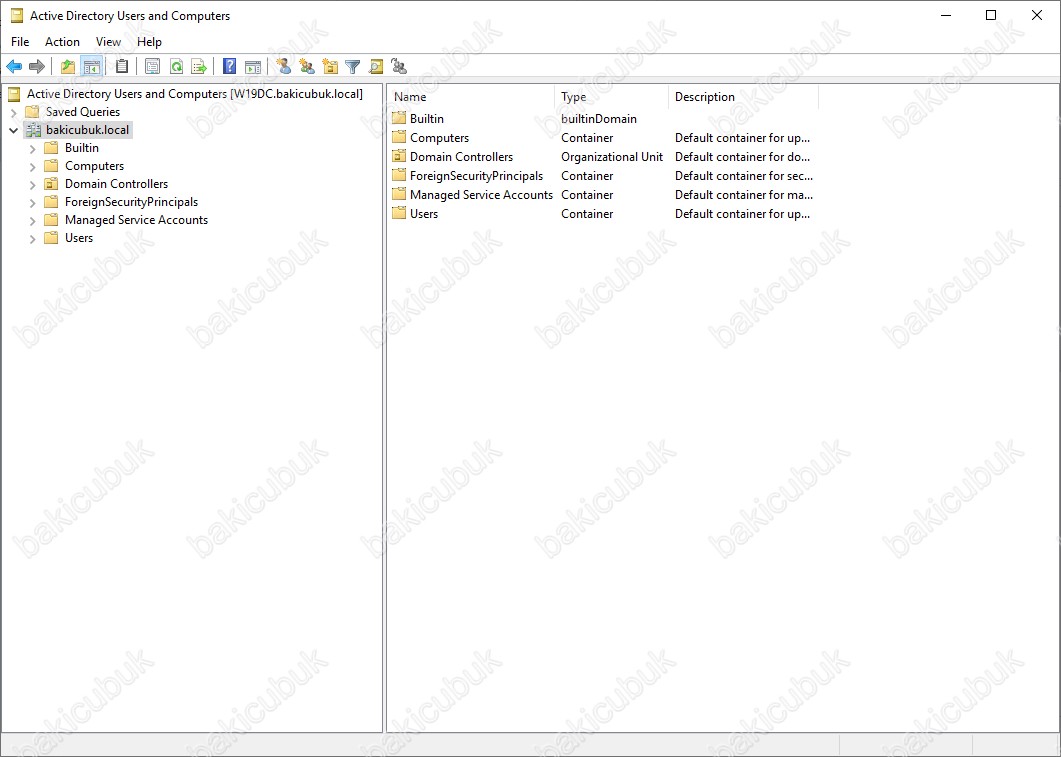Click the builtinDomain type cell

[x=599, y=118]
